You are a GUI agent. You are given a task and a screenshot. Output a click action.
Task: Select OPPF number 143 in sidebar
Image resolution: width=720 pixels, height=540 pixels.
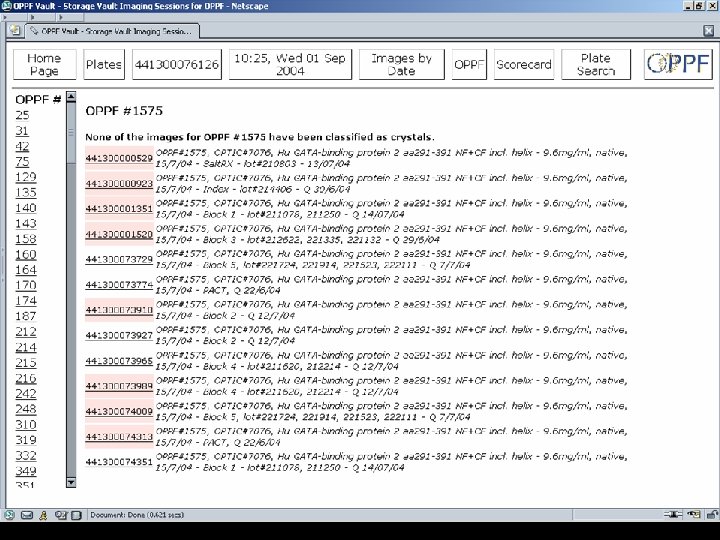[26, 224]
